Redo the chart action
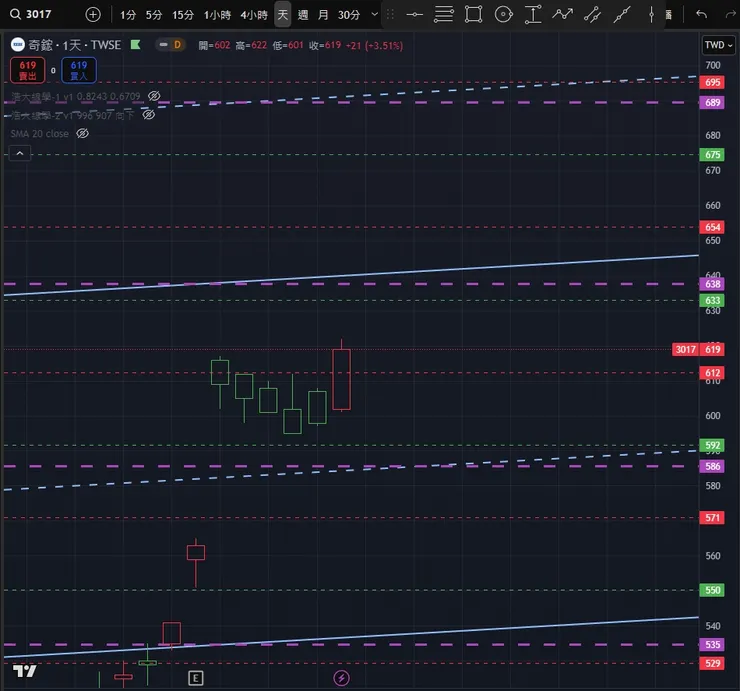Image resolution: width=740 pixels, height=691 pixels. pos(731,15)
